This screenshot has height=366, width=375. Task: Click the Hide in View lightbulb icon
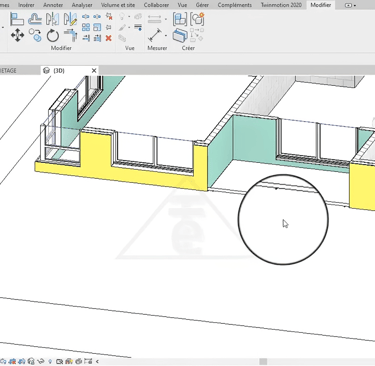(x=122, y=16)
